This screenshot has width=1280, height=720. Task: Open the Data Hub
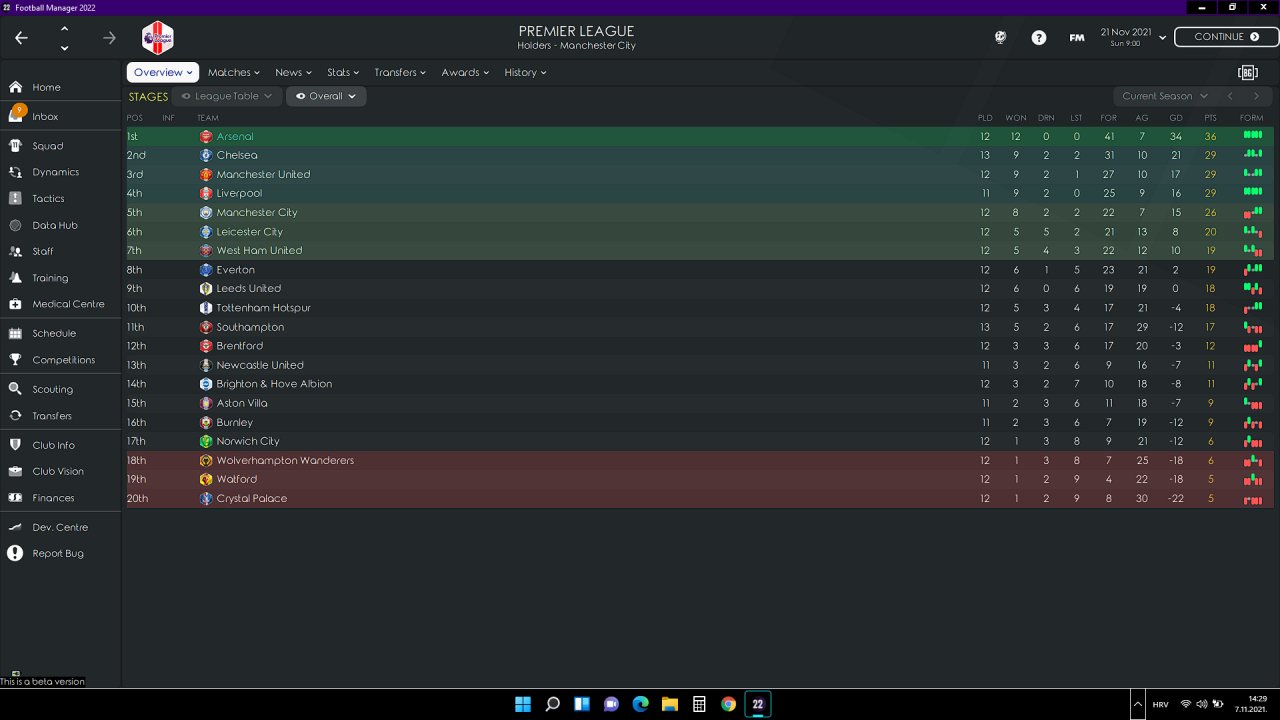(54, 226)
